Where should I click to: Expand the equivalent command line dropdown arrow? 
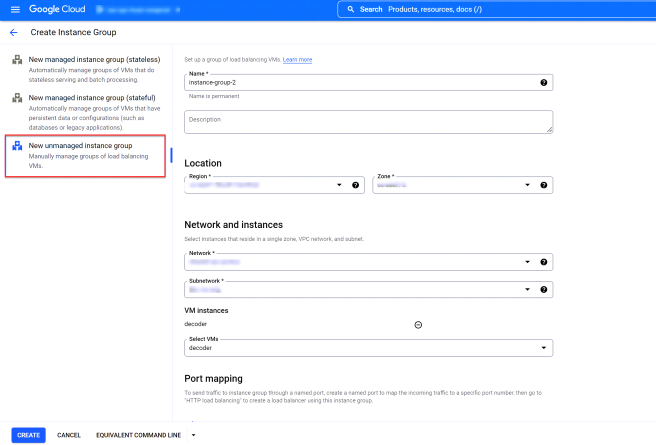pyautogui.click(x=193, y=435)
